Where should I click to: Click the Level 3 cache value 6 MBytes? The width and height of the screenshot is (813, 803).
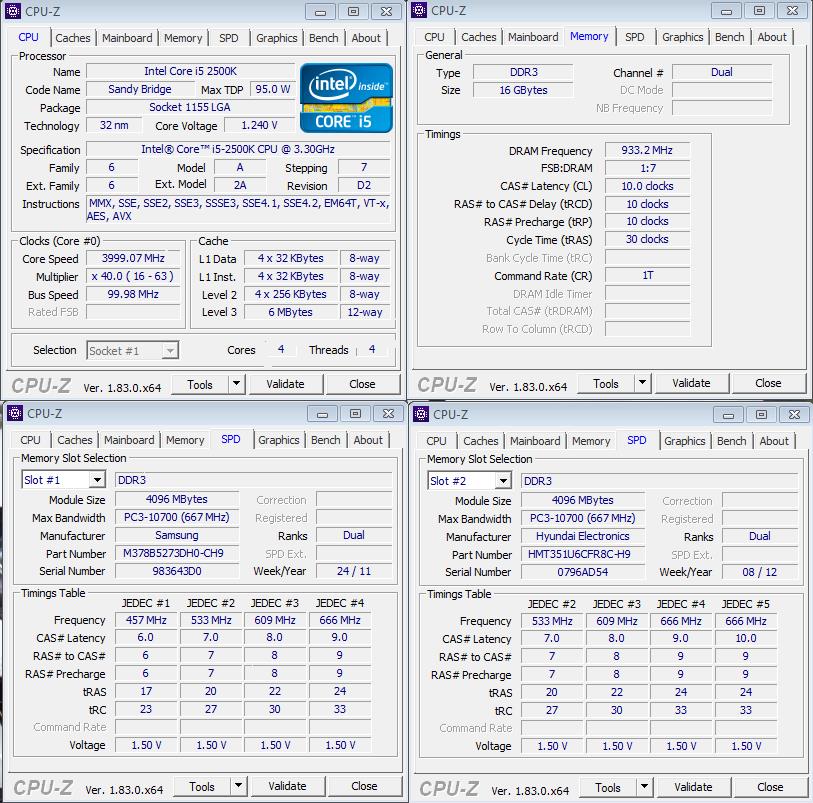point(290,312)
